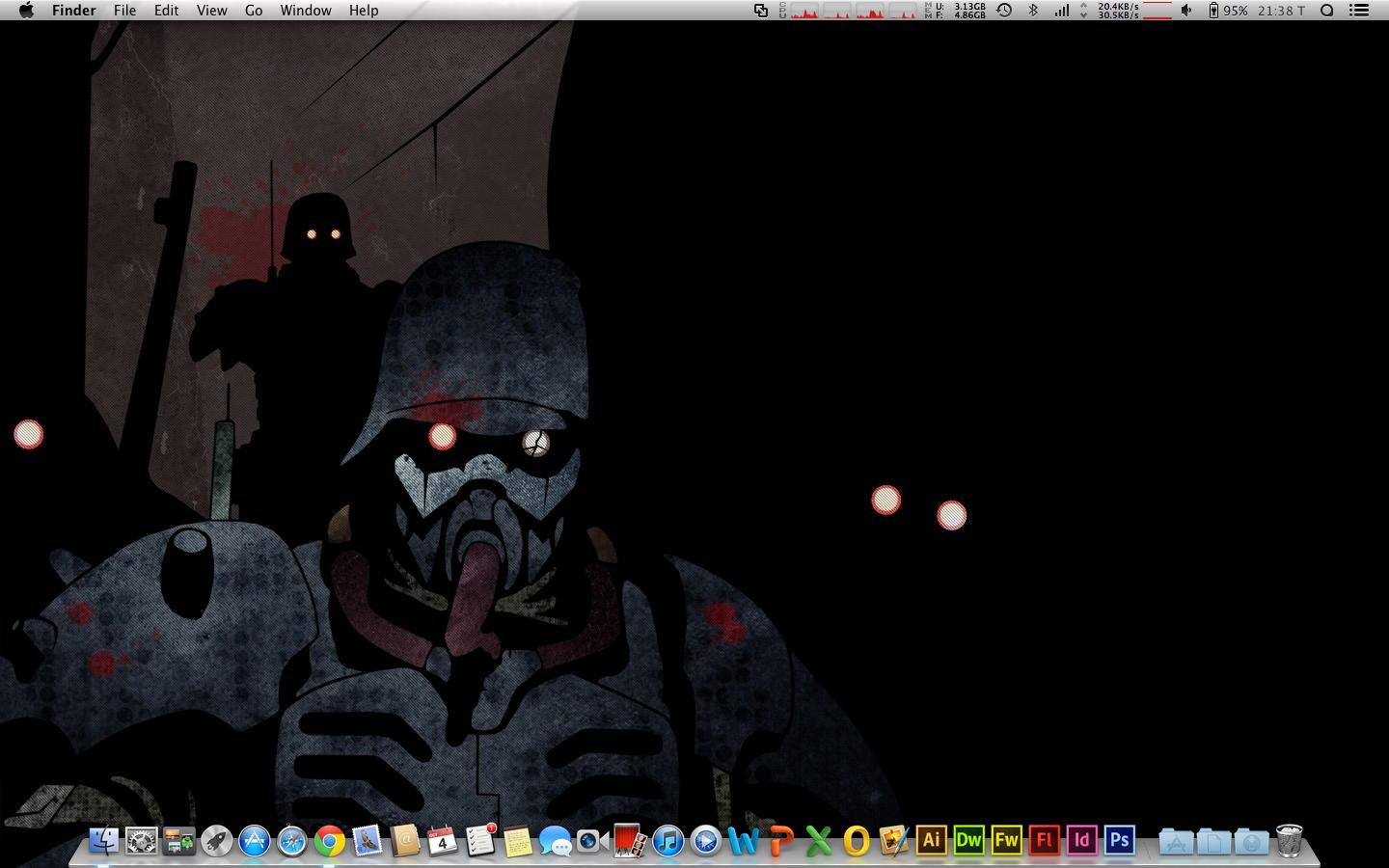Viewport: 1389px width, 868px height.
Task: Open Reminders with the red badge
Action: pyautogui.click(x=480, y=841)
